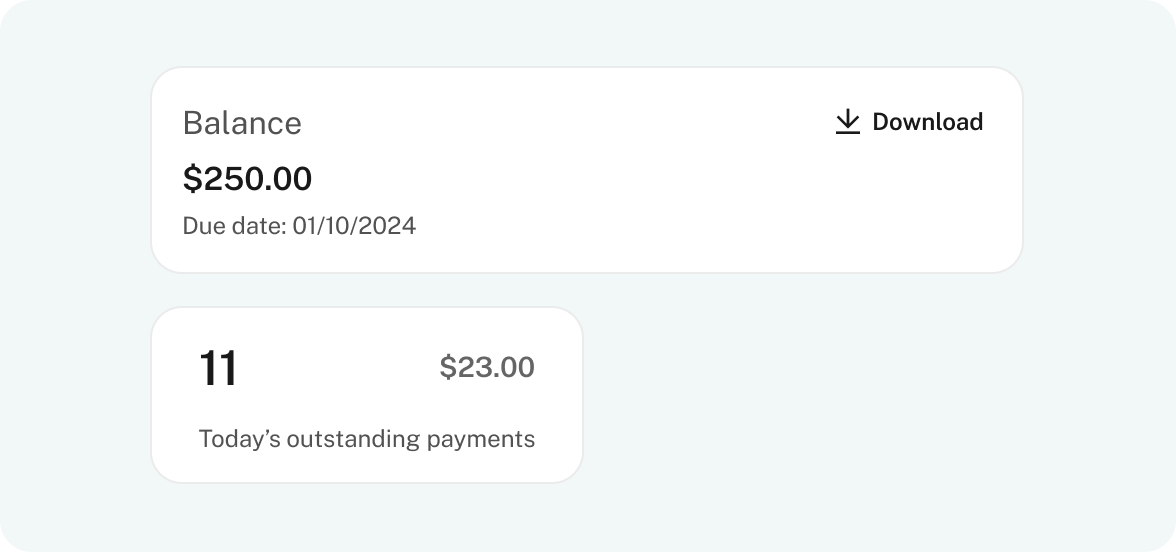Image resolution: width=1176 pixels, height=552 pixels.
Task: Click the download arrow icon
Action: click(847, 122)
